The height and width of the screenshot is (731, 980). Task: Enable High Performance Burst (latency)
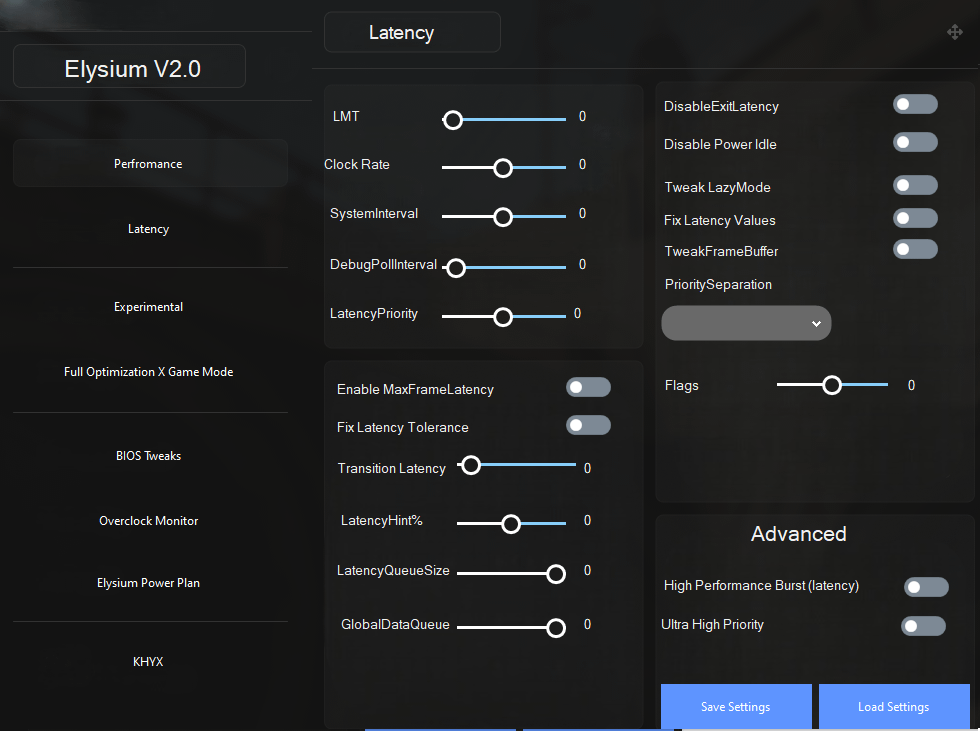[x=926, y=587]
